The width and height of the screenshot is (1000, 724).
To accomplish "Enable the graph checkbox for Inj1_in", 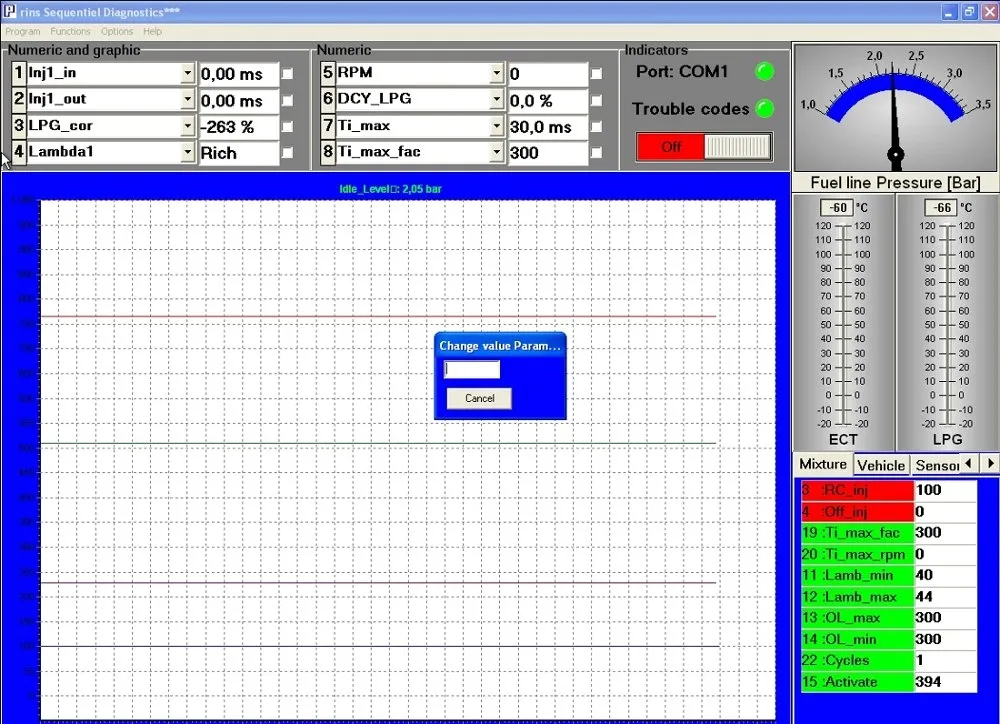I will (x=288, y=74).
